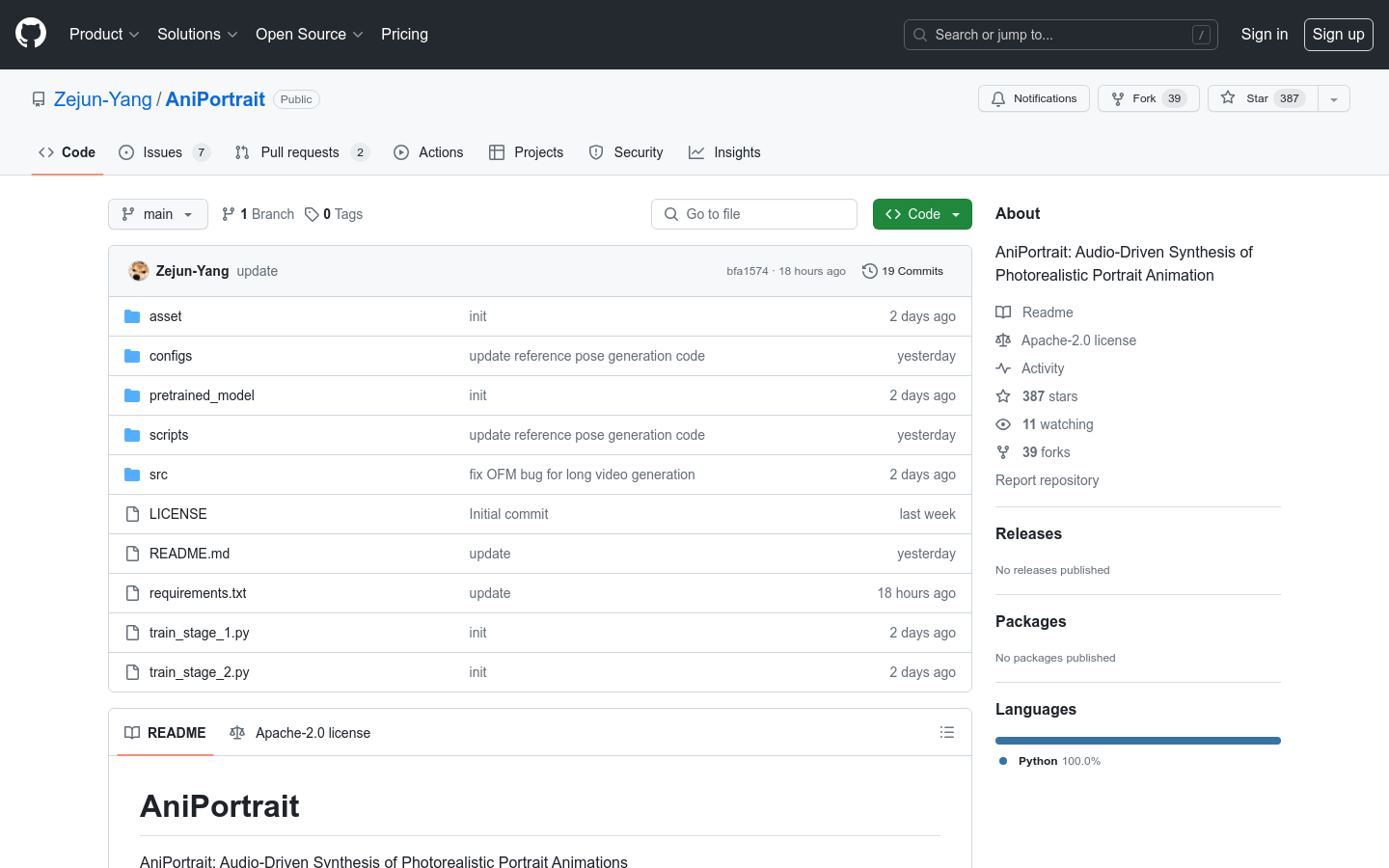The width and height of the screenshot is (1389, 868).
Task: Expand the Product menu
Action: (104, 34)
